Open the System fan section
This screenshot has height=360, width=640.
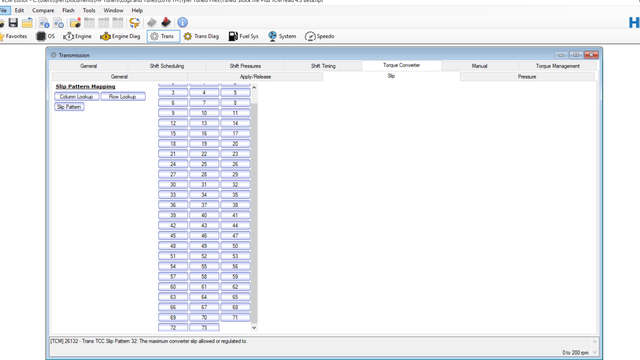282,36
